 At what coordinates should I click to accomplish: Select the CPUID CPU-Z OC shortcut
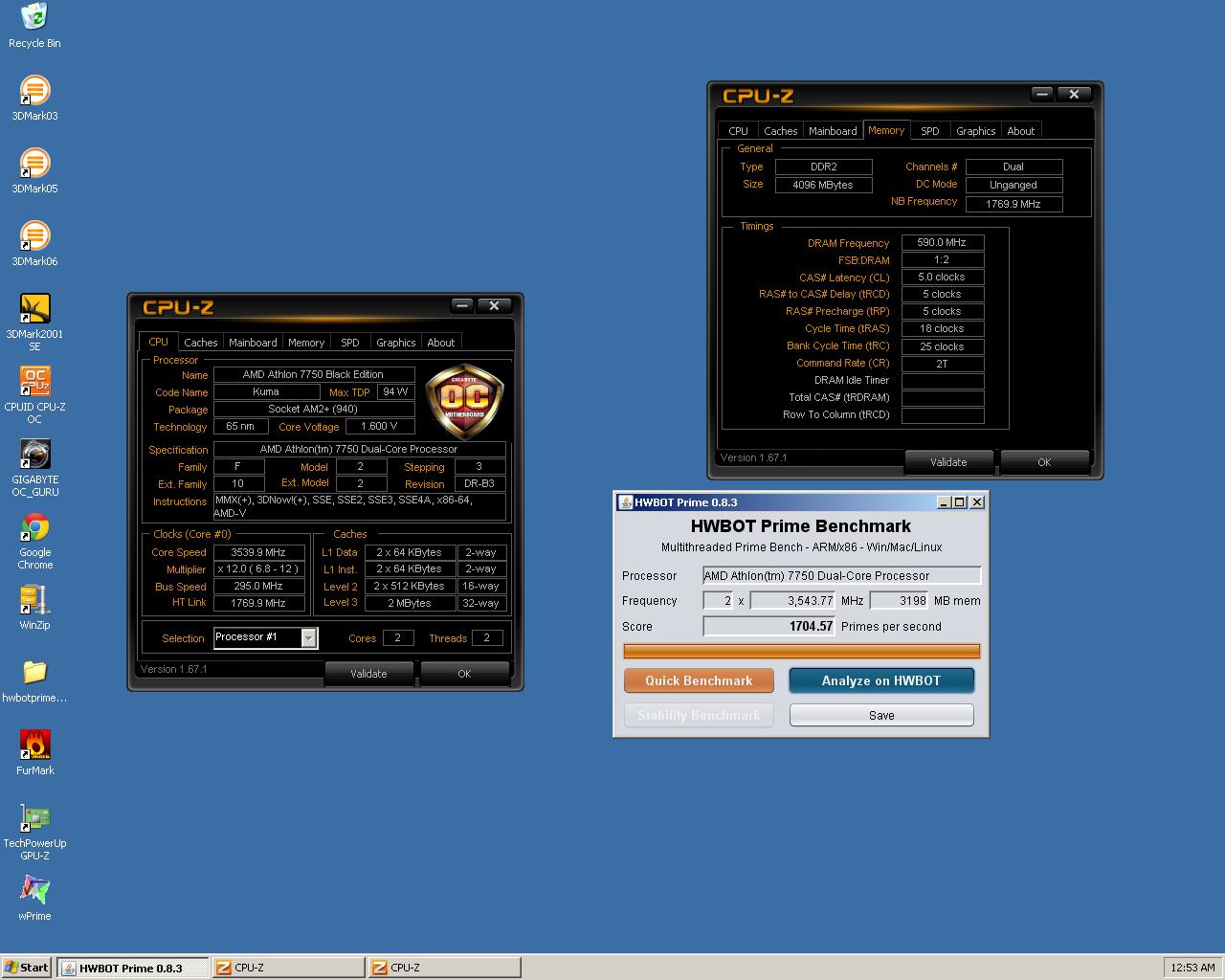(x=34, y=395)
